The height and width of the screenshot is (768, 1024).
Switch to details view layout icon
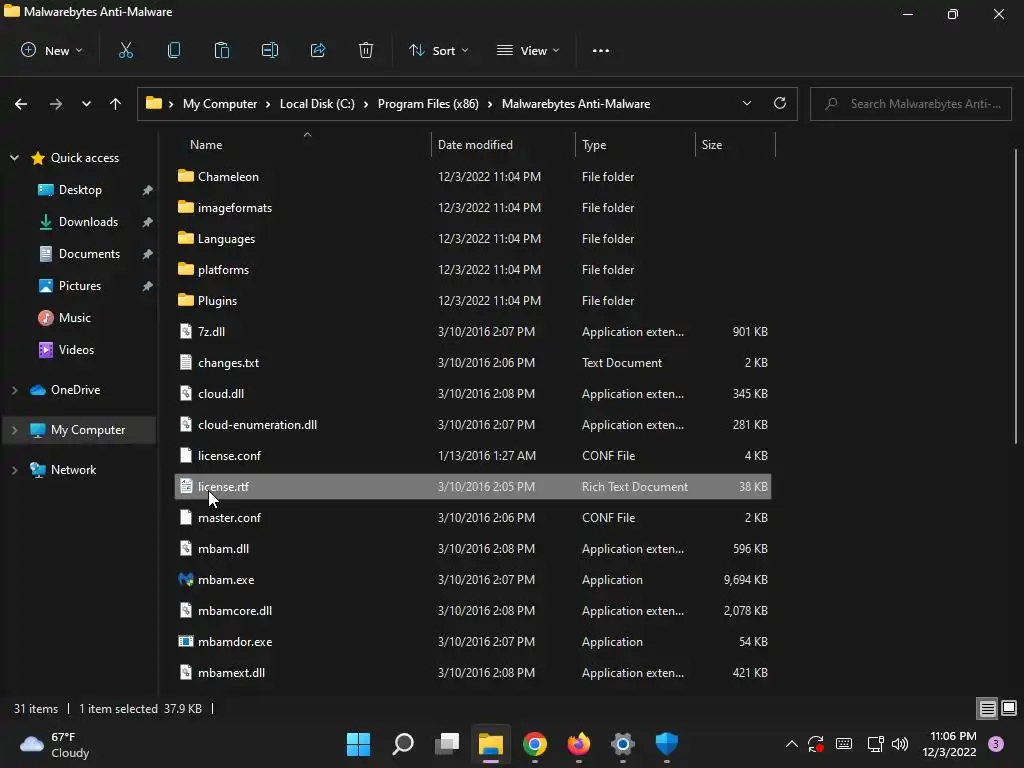[987, 708]
